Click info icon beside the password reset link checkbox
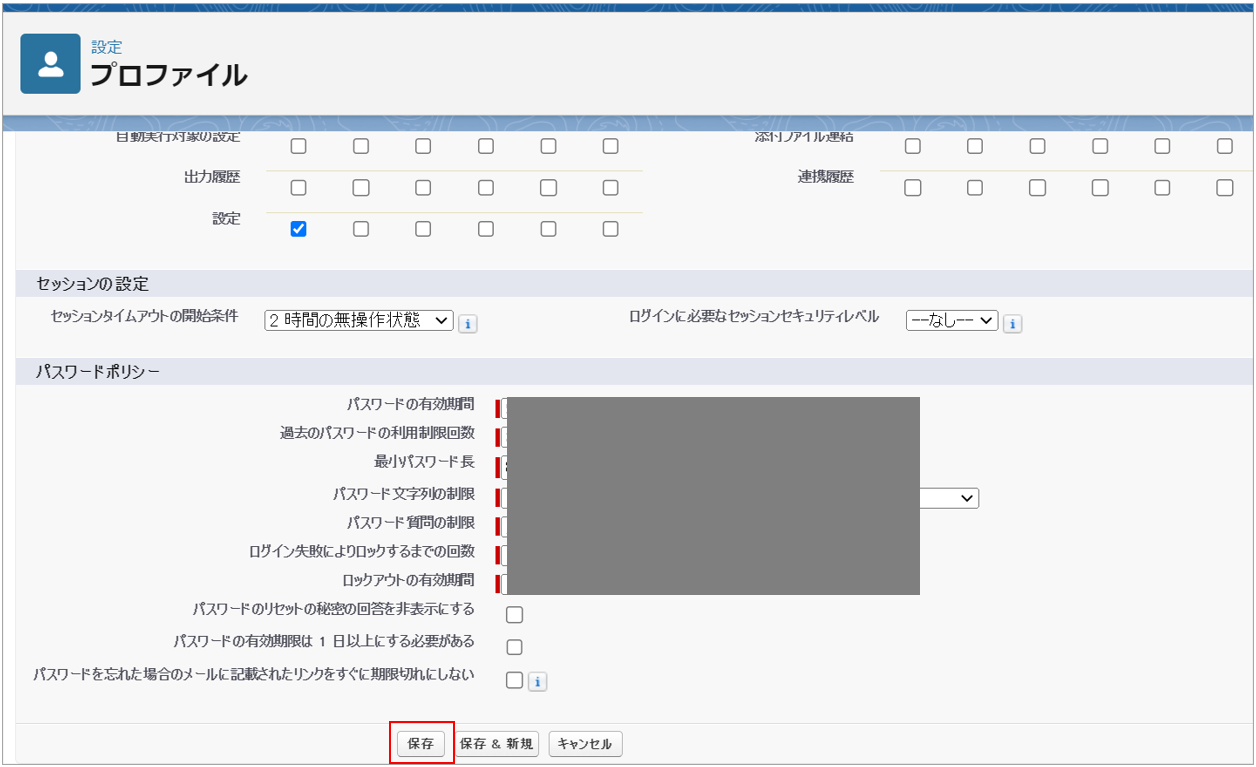The image size is (1256, 767). (537, 682)
